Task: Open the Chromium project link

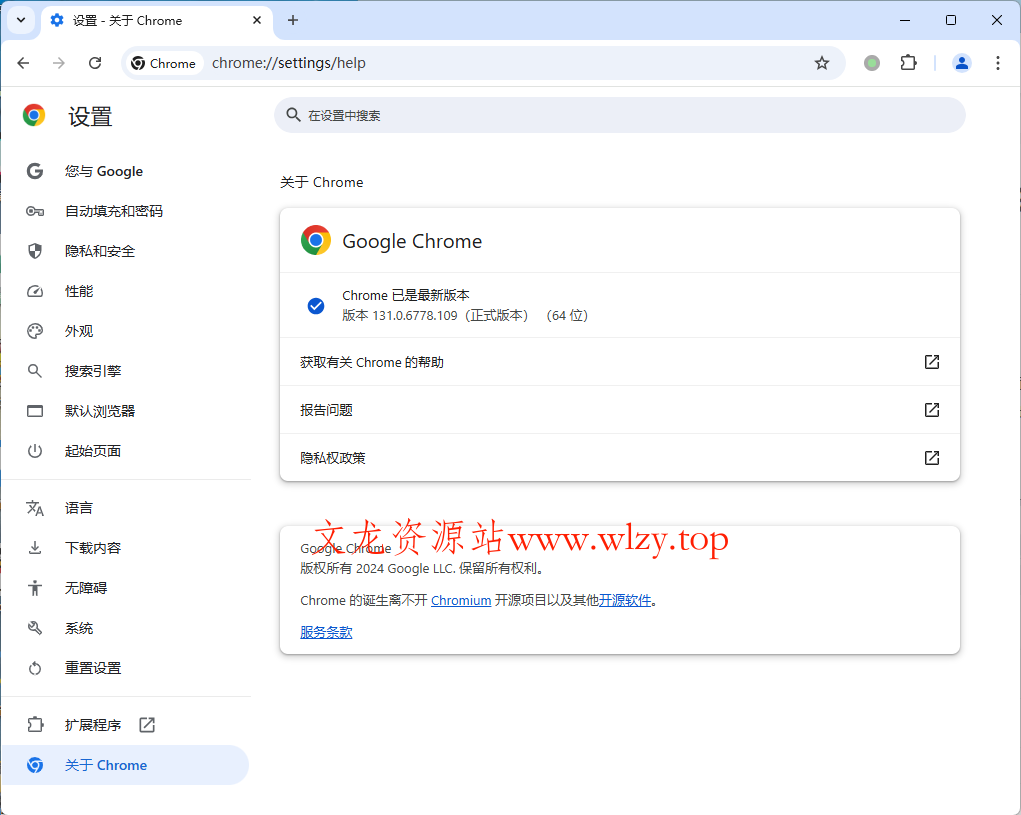Action: (x=461, y=600)
